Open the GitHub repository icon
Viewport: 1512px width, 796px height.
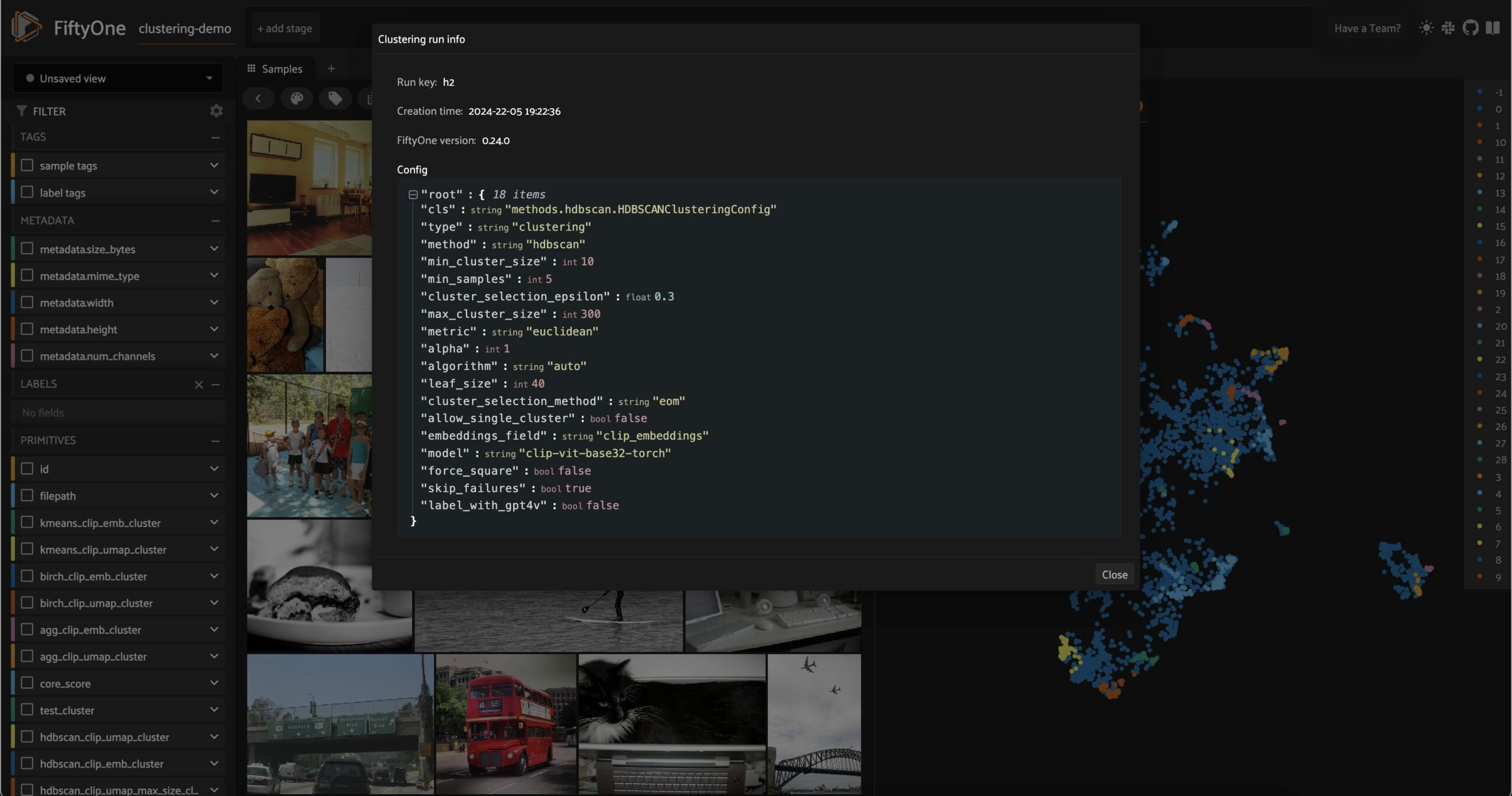[1470, 28]
